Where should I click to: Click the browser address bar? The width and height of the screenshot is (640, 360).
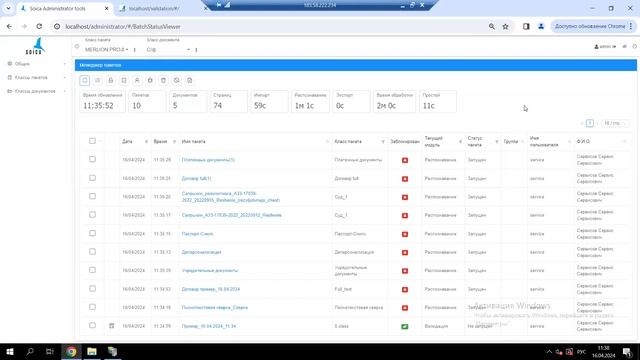[269, 27]
